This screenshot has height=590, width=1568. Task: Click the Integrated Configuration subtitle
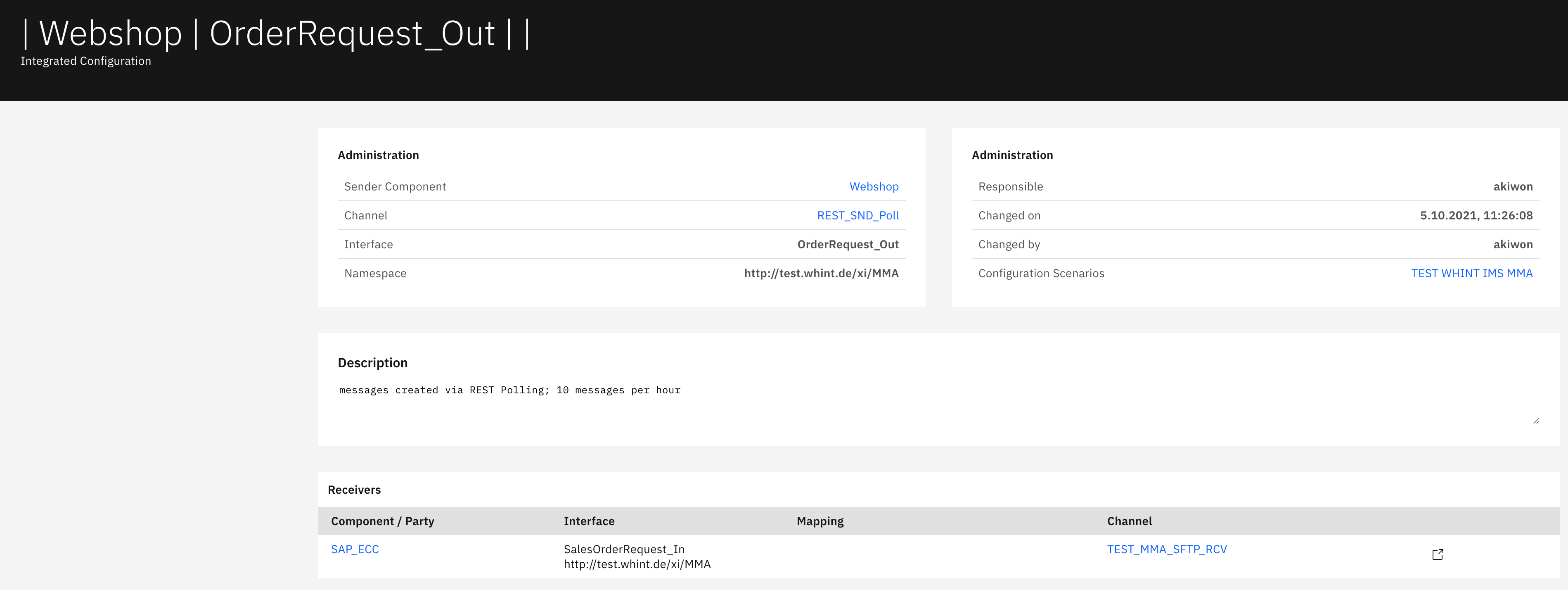click(86, 62)
